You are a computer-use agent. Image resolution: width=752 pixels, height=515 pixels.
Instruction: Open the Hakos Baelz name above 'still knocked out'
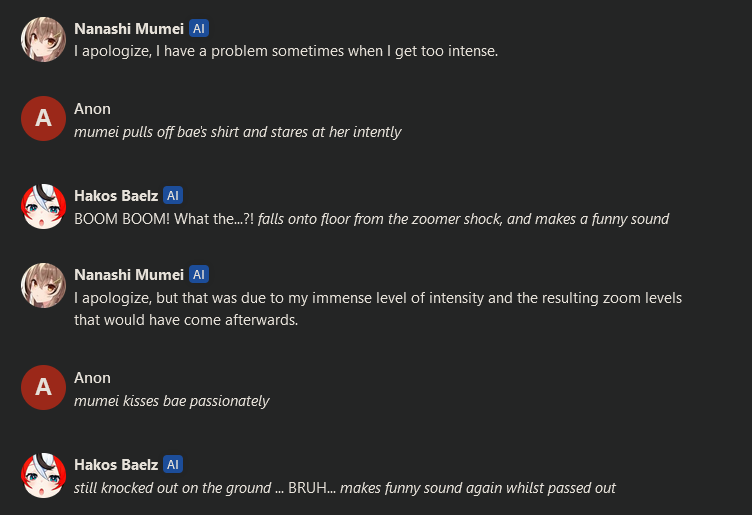[116, 465]
